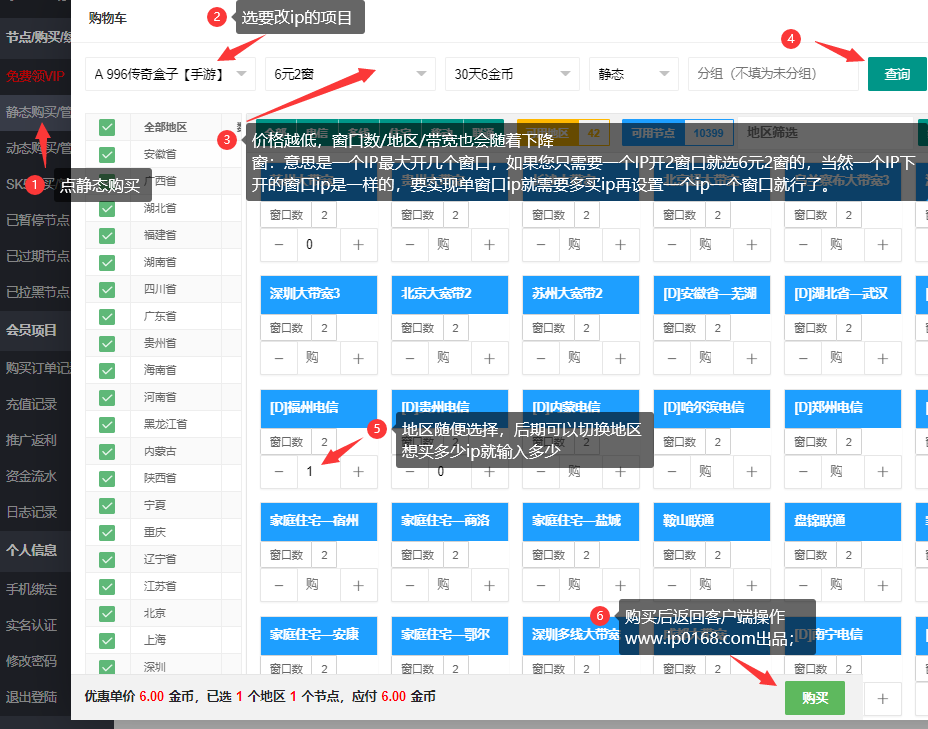Click the 深圳大带宽3 quantity field
The height and width of the screenshot is (729, 928).
tap(318, 358)
